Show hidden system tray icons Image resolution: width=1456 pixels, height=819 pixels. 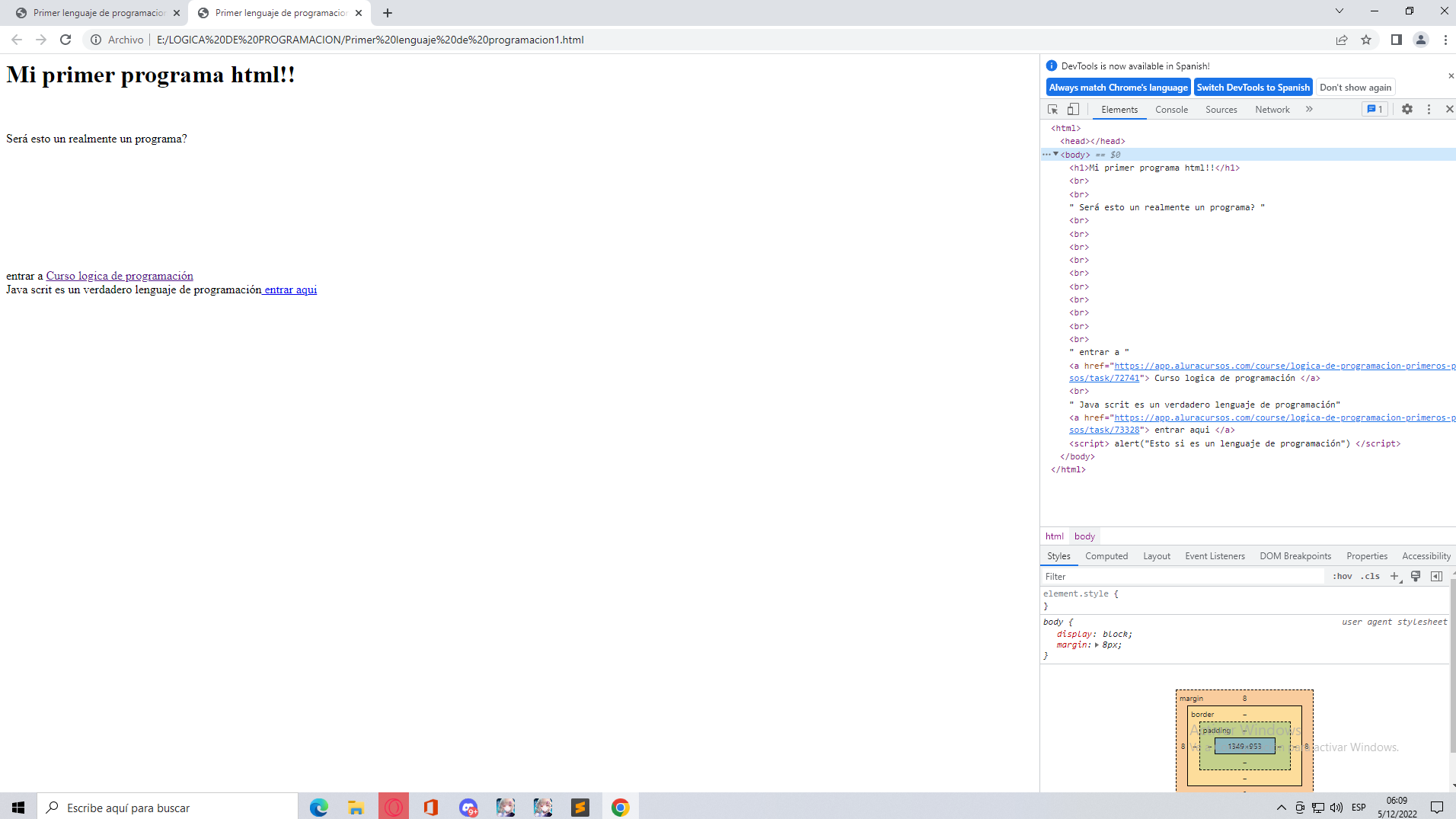tap(1281, 808)
